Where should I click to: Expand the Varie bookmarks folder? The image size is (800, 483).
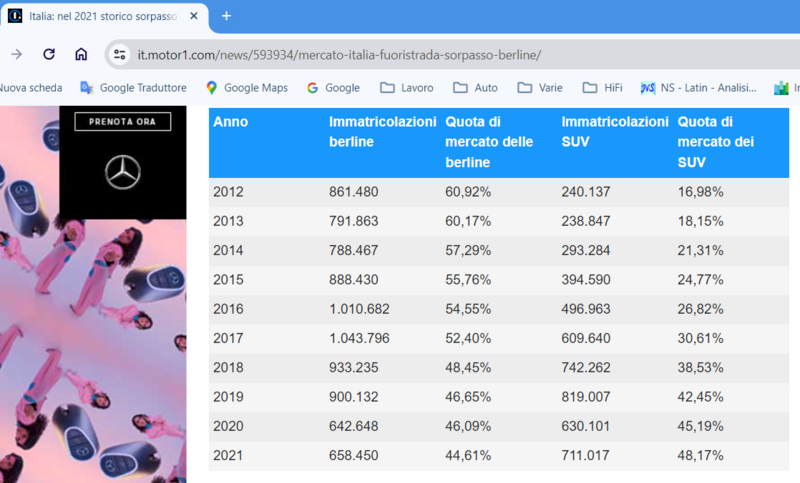(x=539, y=88)
